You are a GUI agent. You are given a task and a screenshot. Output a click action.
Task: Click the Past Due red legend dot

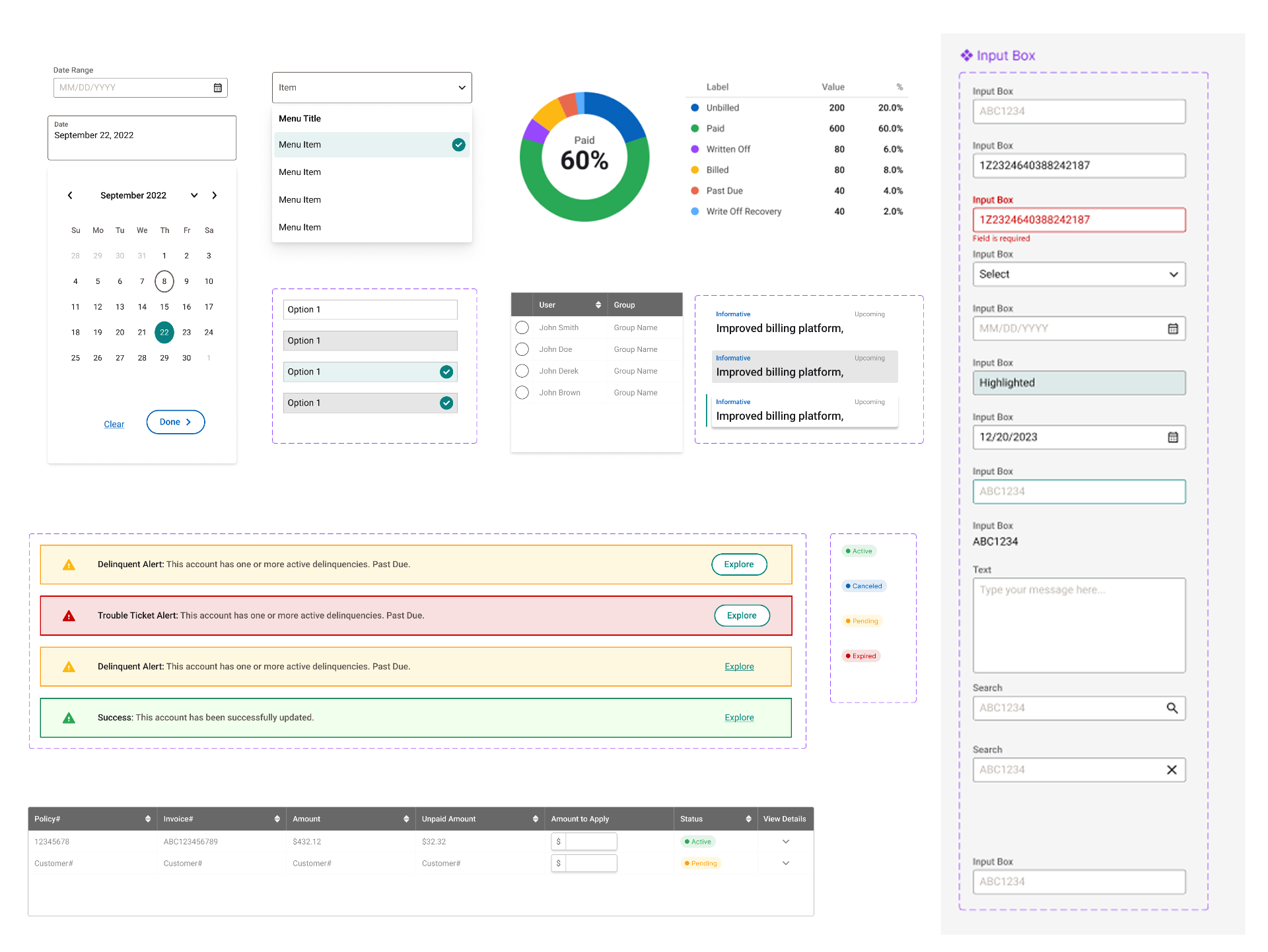point(695,191)
